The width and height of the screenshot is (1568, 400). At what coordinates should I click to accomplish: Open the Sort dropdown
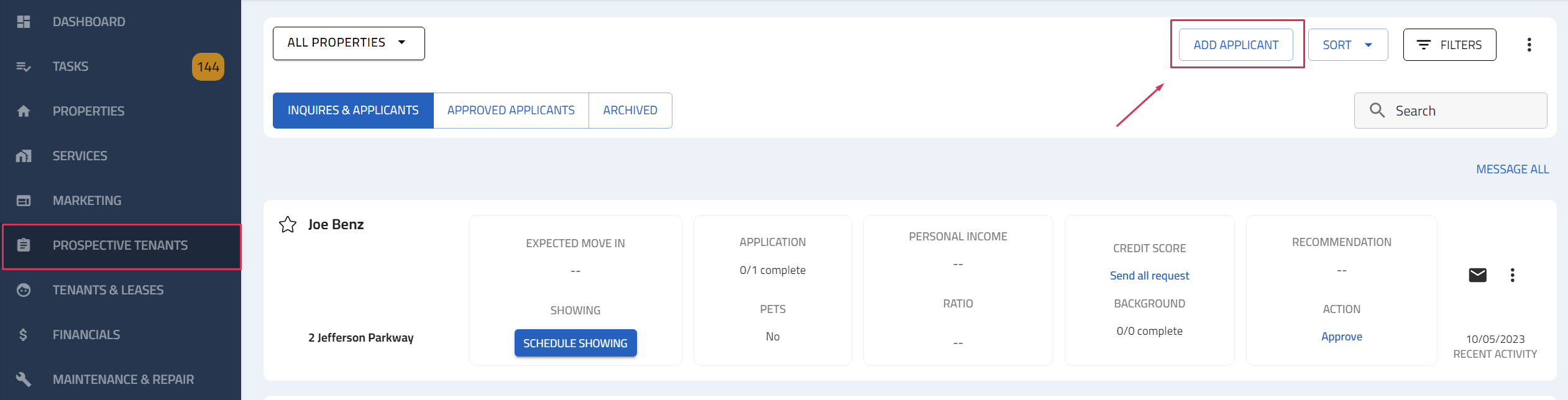coord(1347,44)
